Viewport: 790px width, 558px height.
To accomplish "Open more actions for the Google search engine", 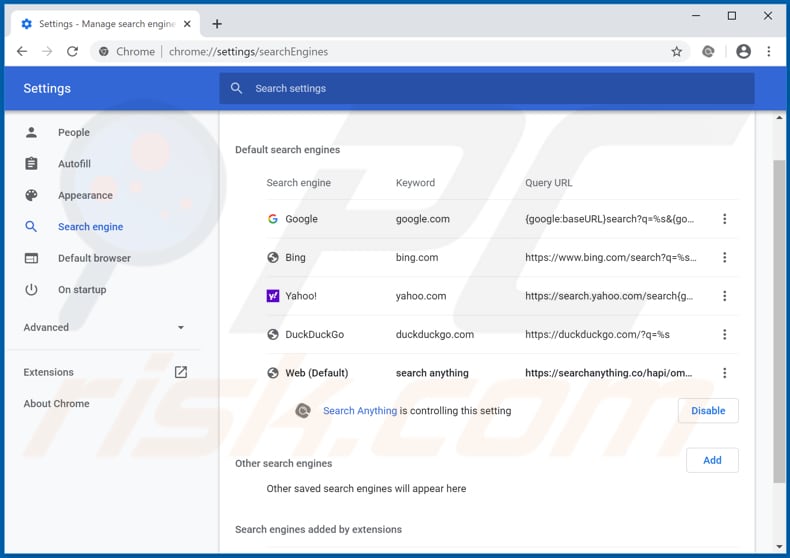I will (724, 219).
